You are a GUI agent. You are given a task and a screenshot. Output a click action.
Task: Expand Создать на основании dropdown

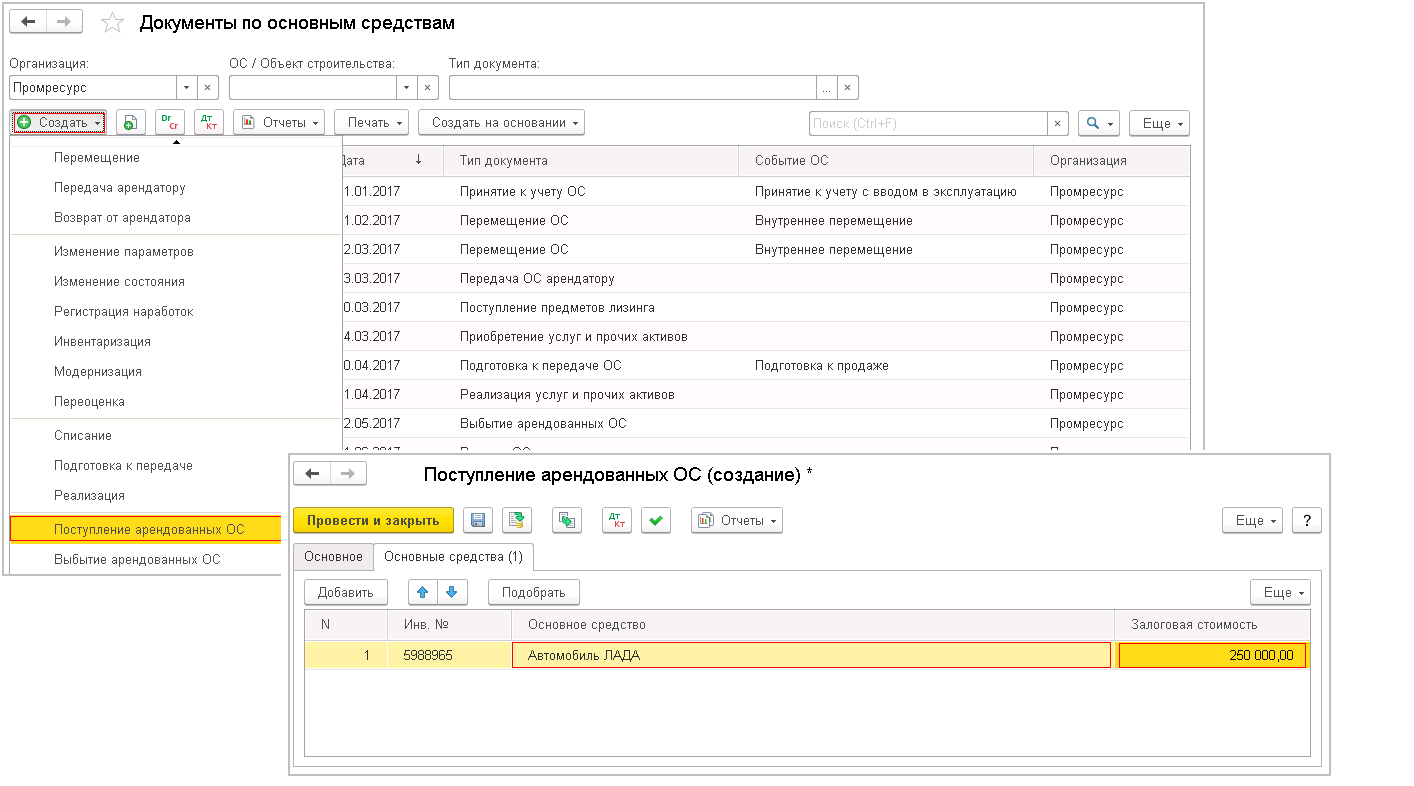pyautogui.click(x=501, y=122)
